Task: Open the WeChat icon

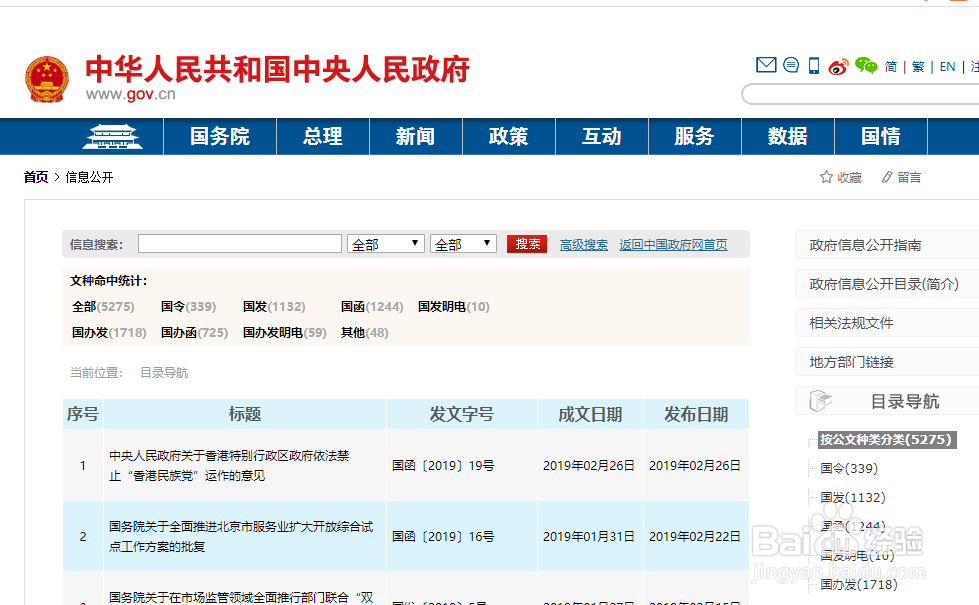Action: click(x=866, y=65)
